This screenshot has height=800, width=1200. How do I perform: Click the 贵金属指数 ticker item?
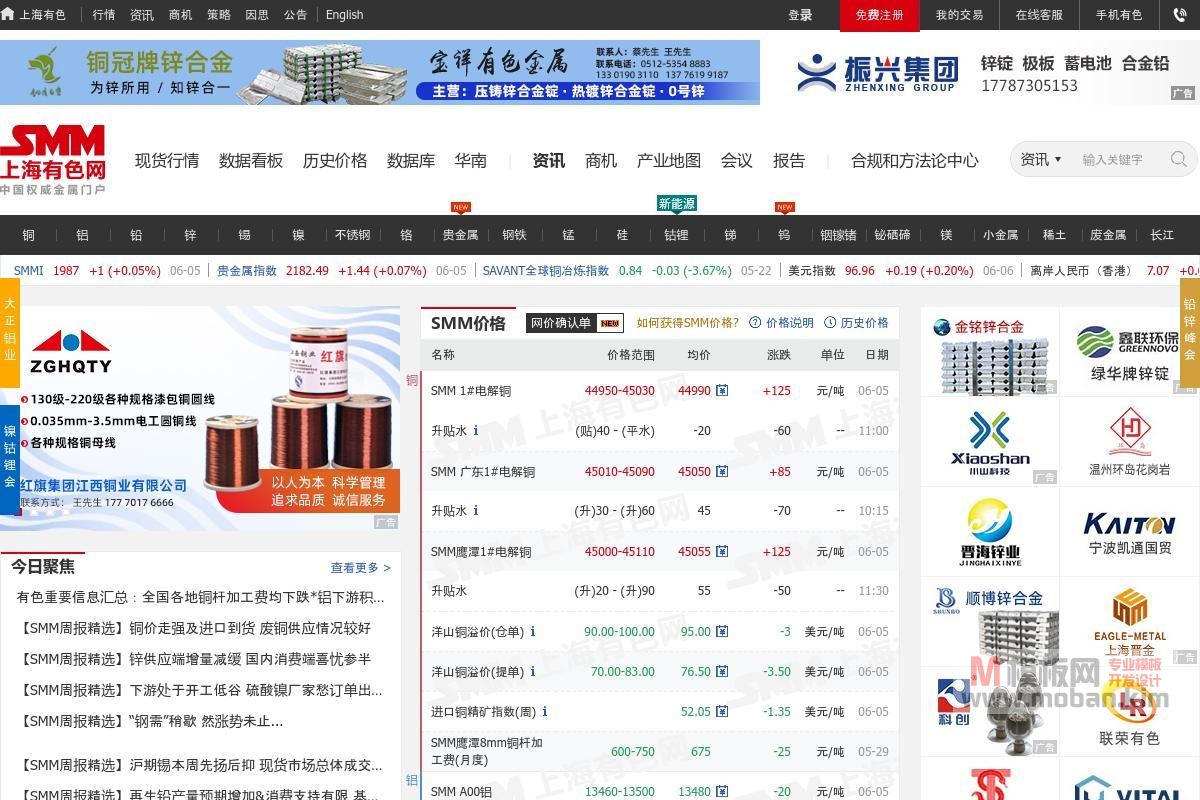(x=246, y=271)
